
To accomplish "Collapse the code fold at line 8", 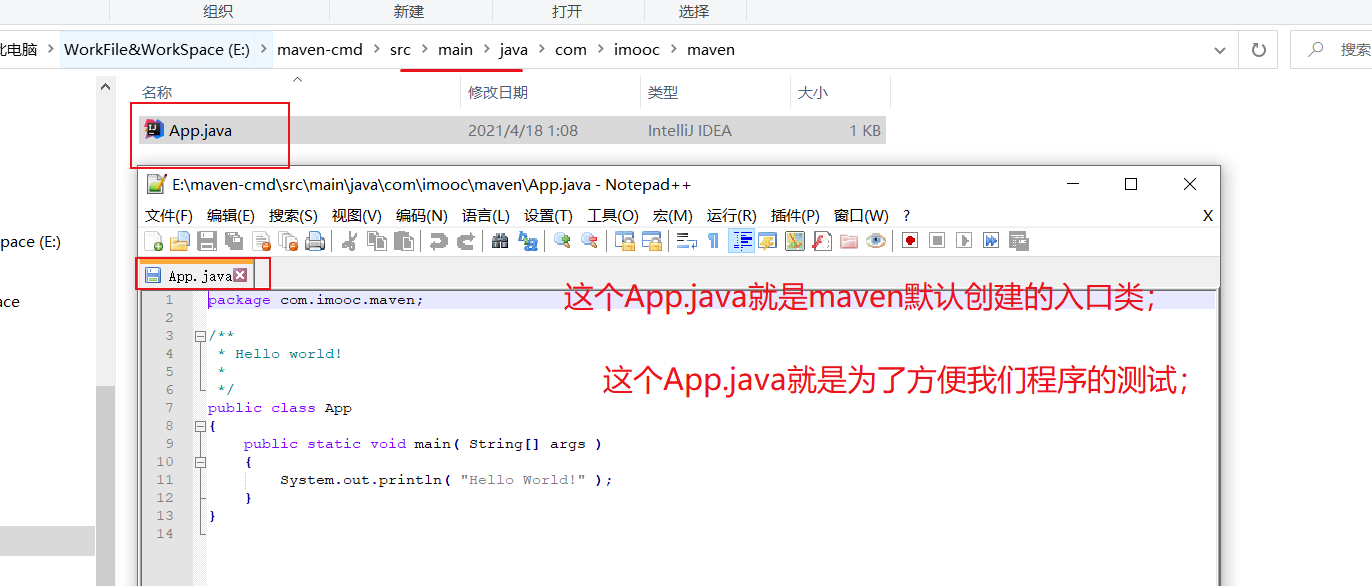I will (x=200, y=425).
